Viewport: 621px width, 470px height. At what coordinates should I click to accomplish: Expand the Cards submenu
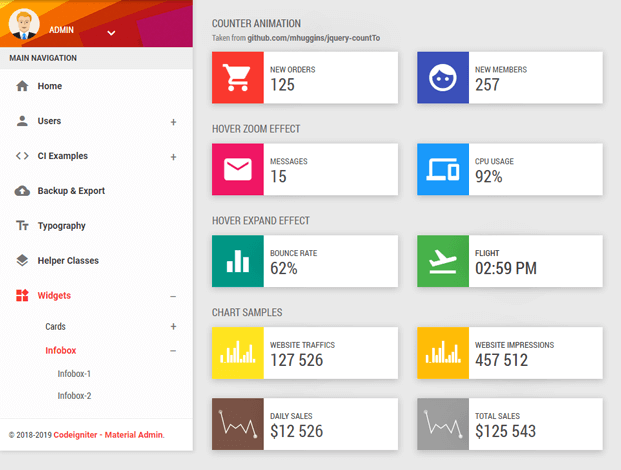[173, 327]
